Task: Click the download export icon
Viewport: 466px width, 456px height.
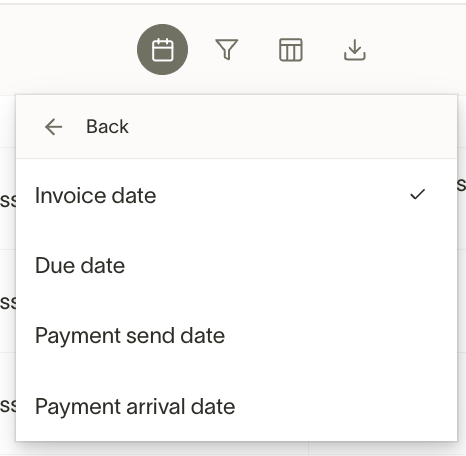Action: (355, 50)
